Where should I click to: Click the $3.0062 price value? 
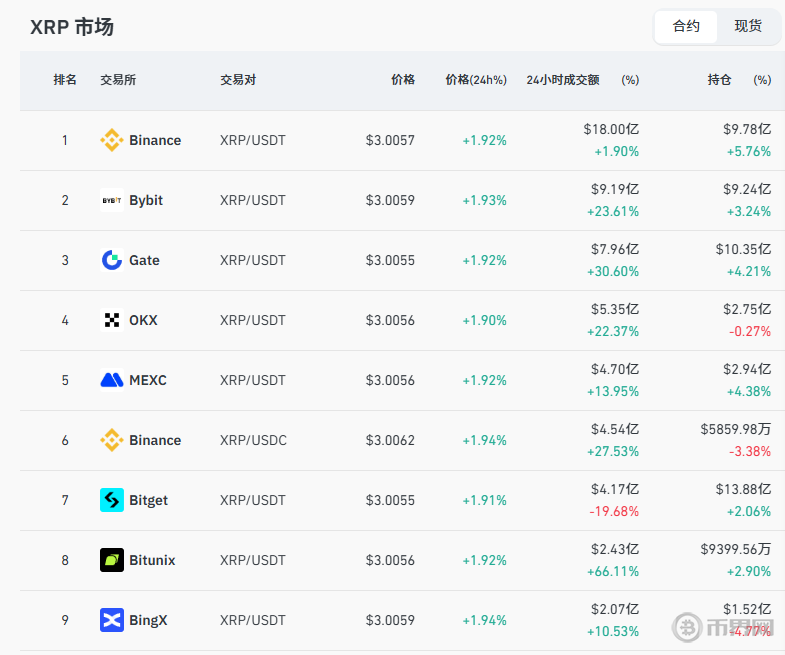(390, 440)
